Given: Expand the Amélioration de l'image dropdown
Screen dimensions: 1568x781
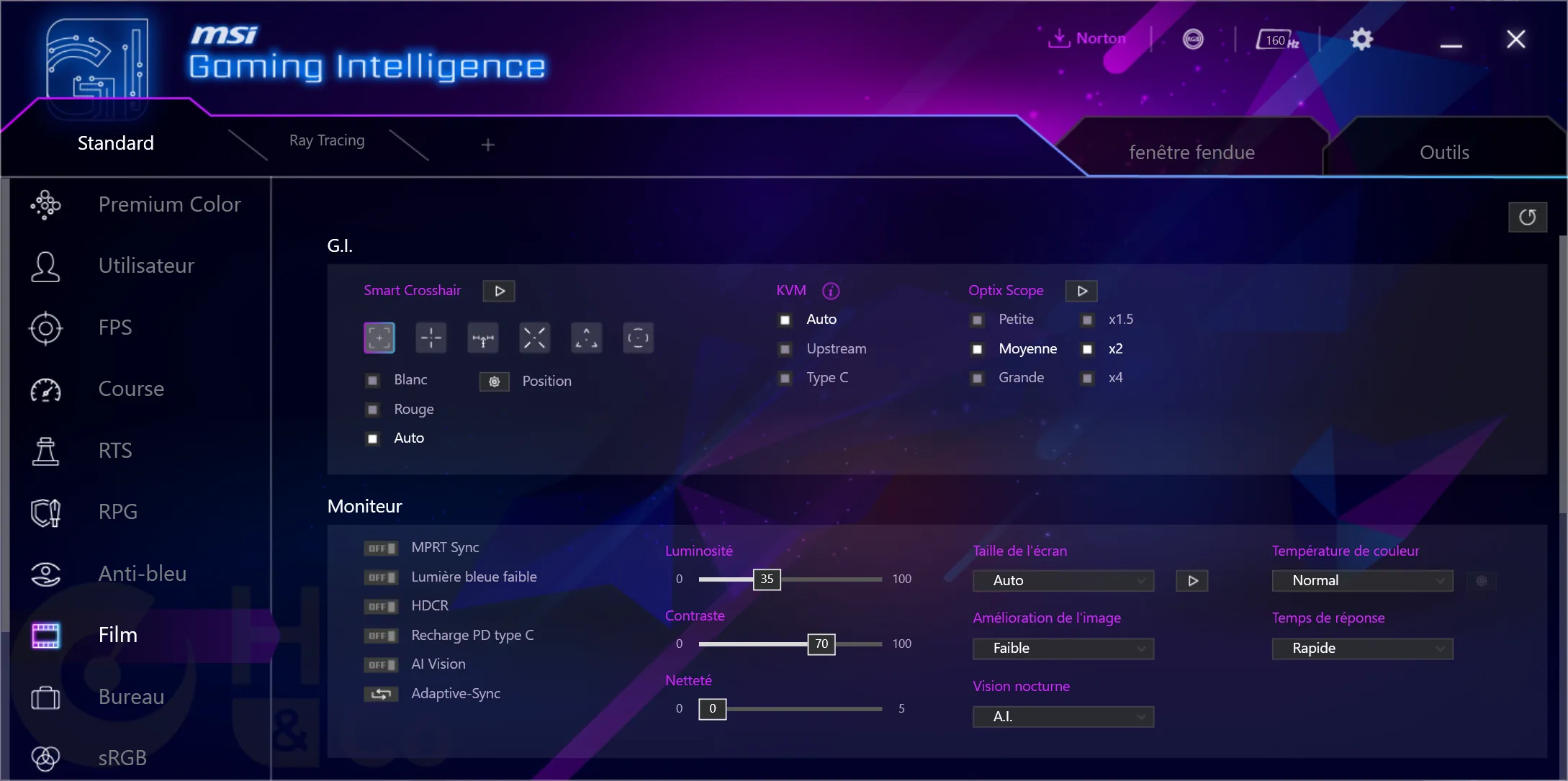Looking at the screenshot, I should [1062, 648].
